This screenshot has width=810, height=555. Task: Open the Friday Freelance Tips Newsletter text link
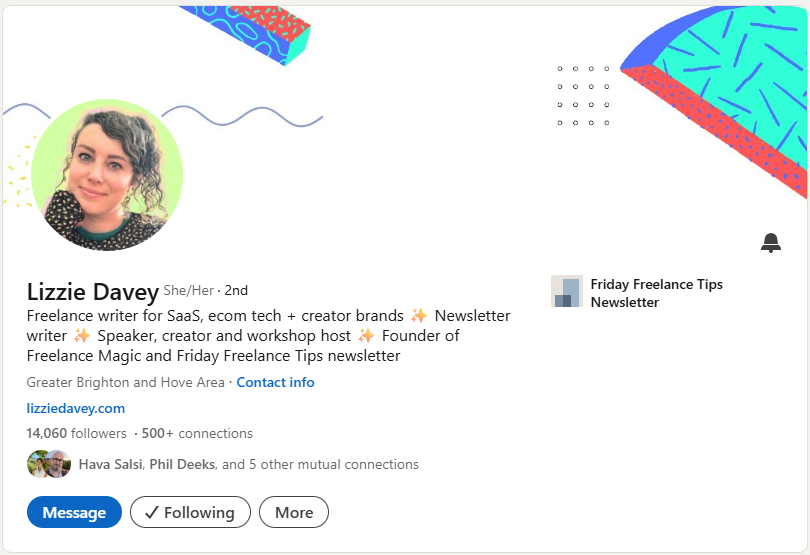[656, 293]
